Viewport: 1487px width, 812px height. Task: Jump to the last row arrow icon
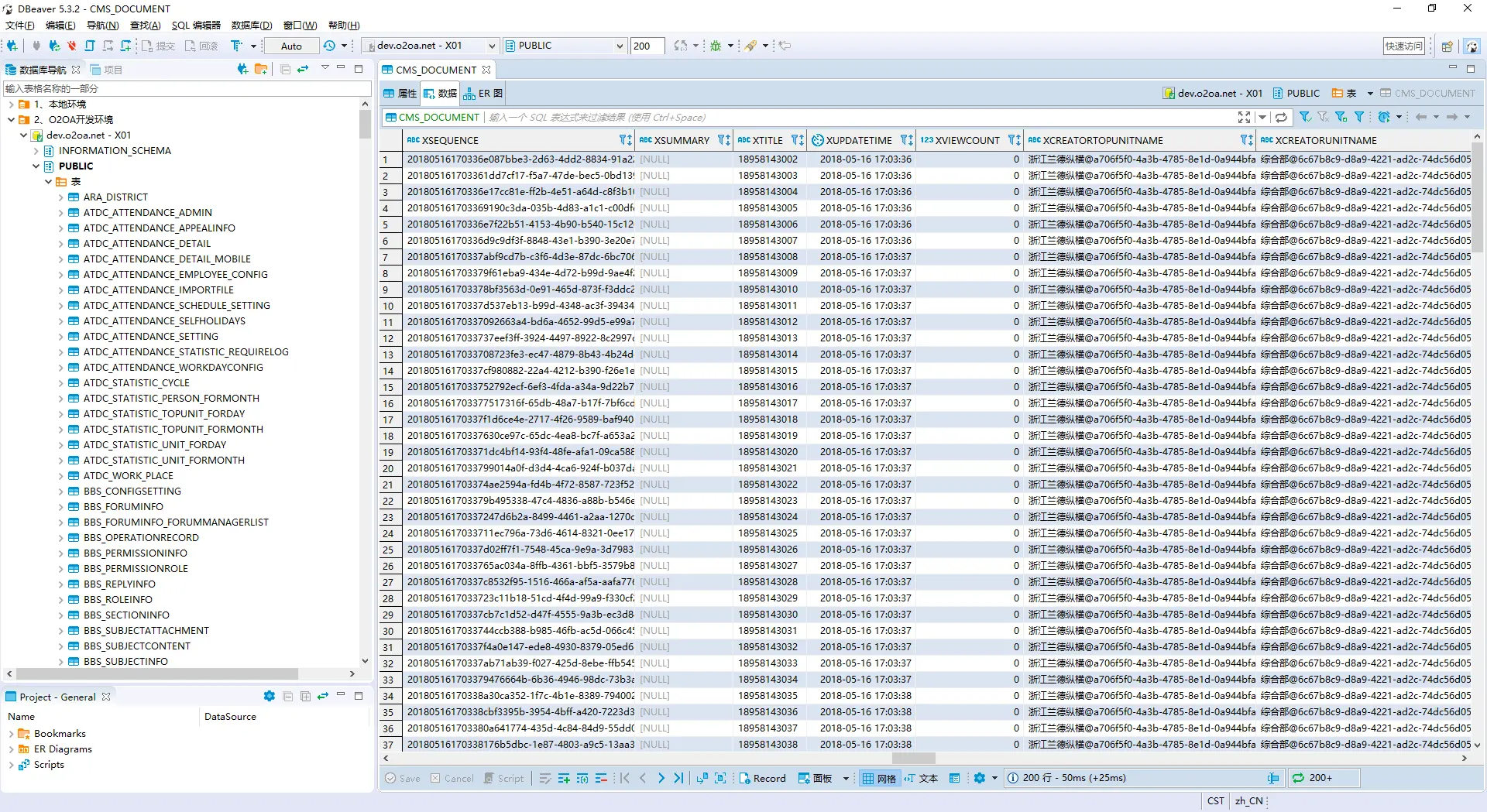679,778
